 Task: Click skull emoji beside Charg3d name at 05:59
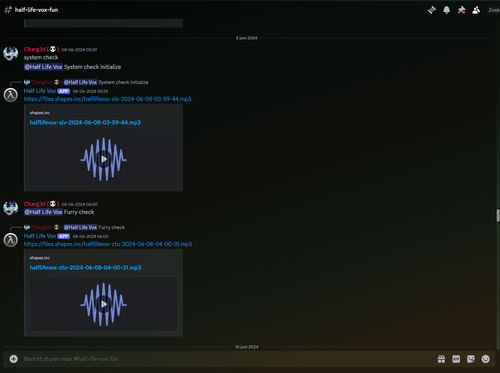coord(53,49)
